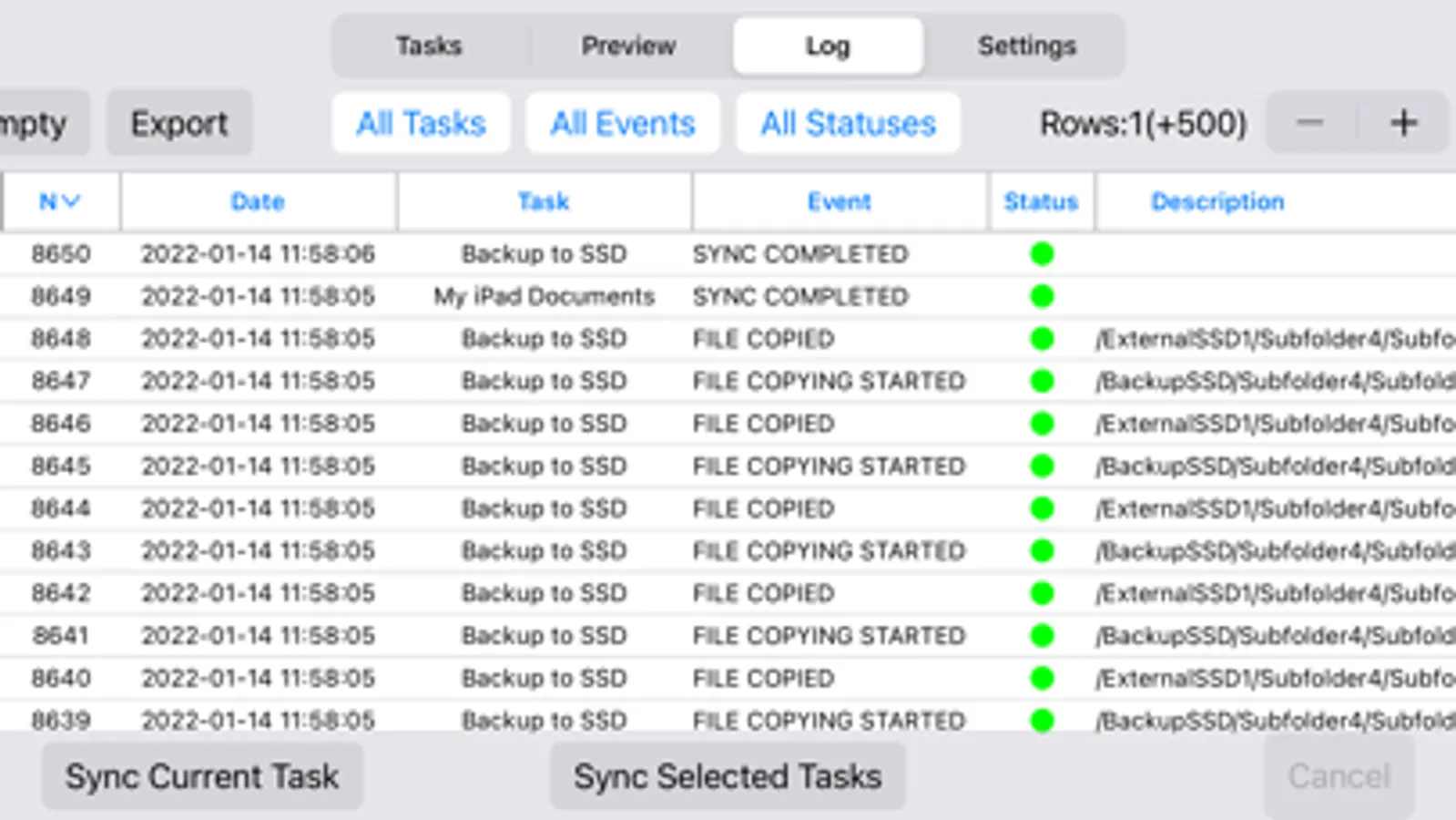Select the Log tab
This screenshot has height=820, width=1456.
pos(828,46)
